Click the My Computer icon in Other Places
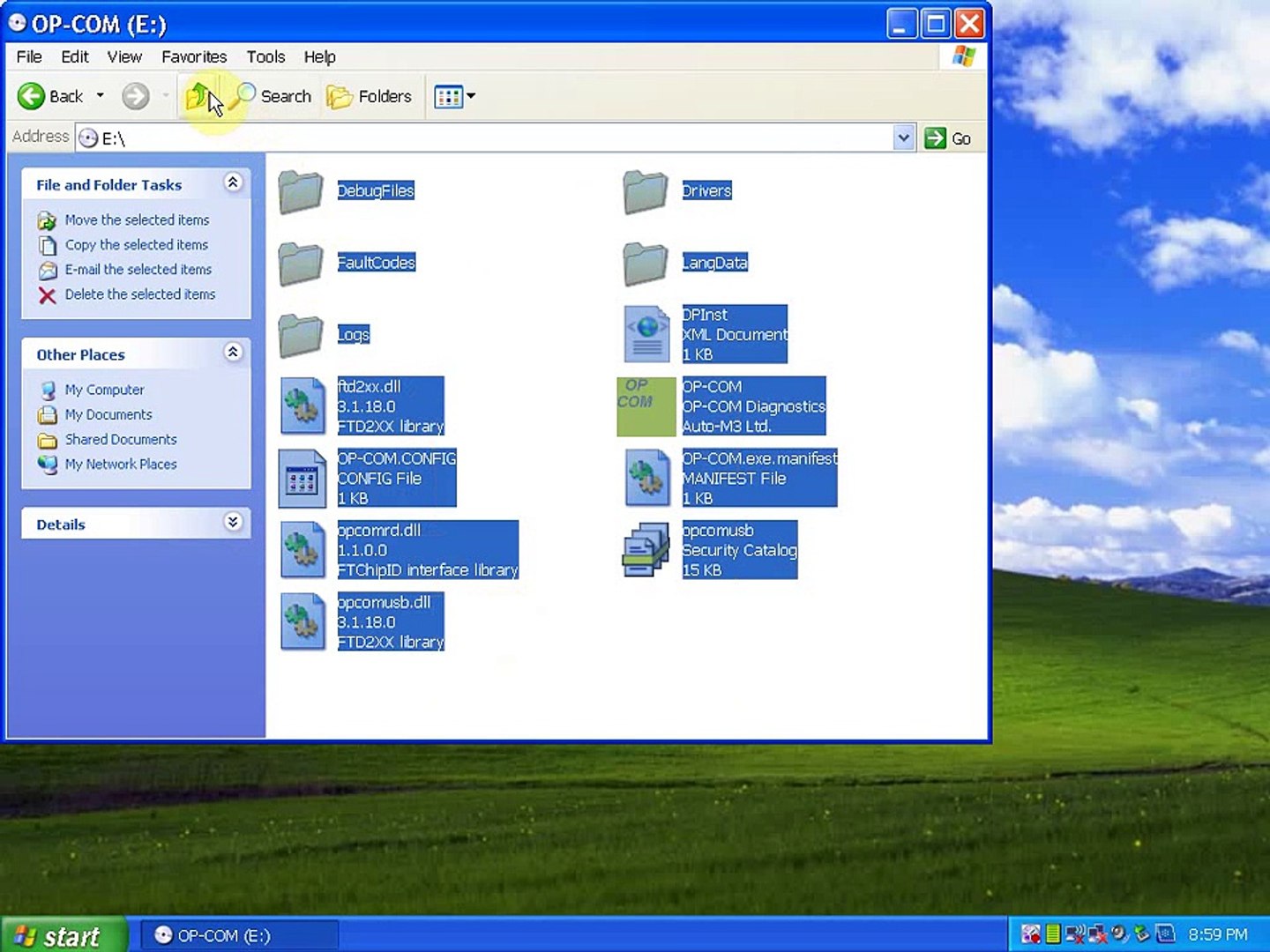1270x952 pixels. click(48, 390)
